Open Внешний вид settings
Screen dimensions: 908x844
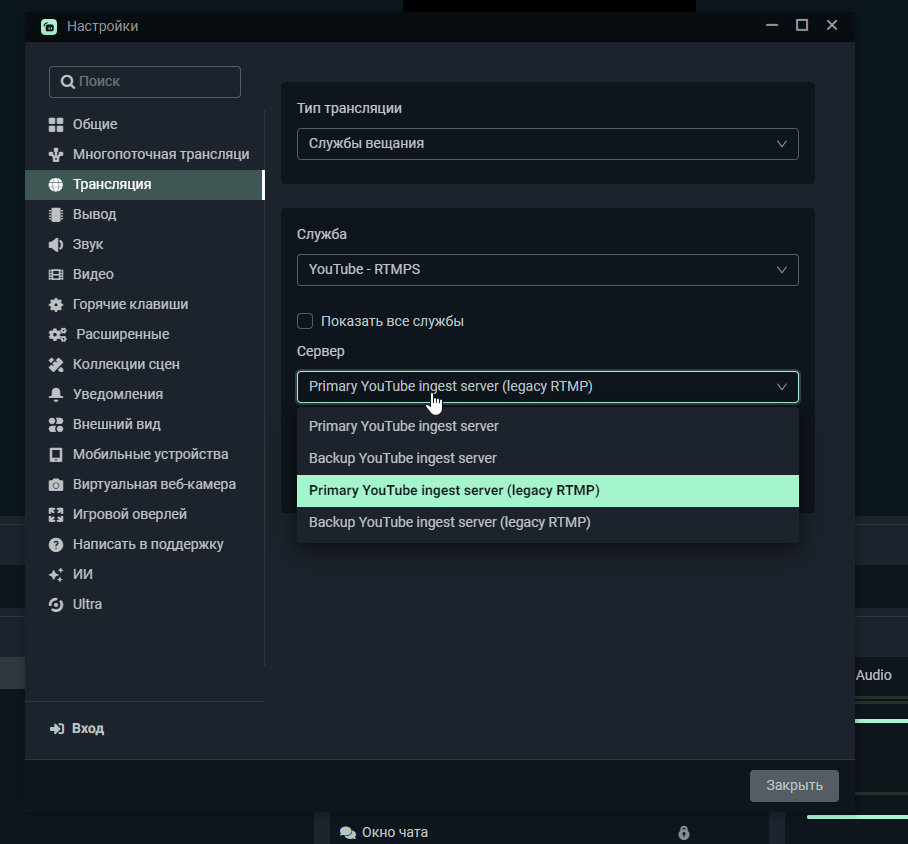pos(145,425)
